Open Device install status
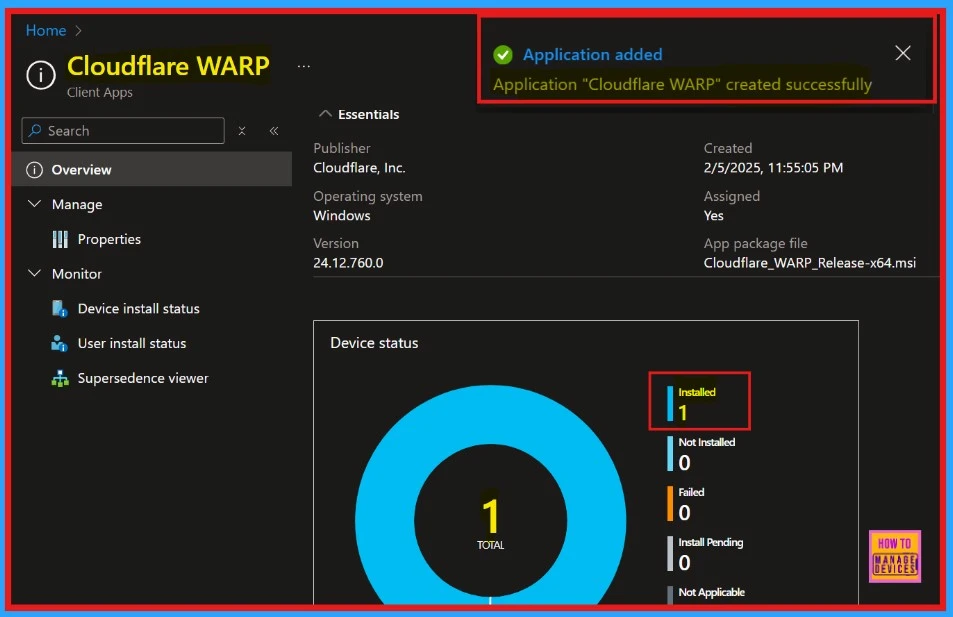The width and height of the screenshot is (953, 617). tap(139, 308)
